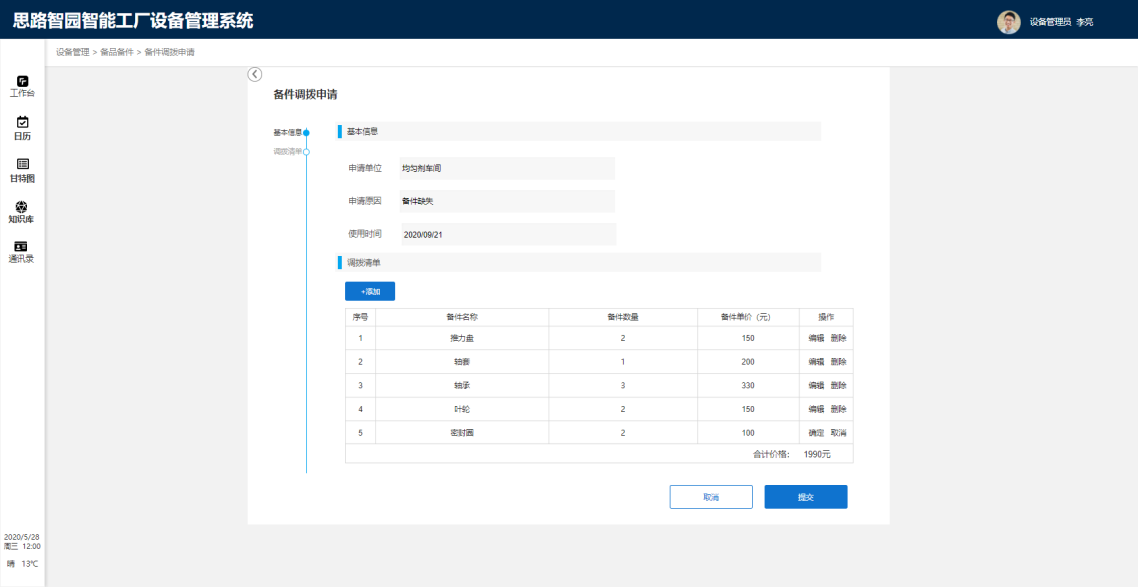
Task: Open the 通讯录 contacts icon
Action: click(x=22, y=247)
